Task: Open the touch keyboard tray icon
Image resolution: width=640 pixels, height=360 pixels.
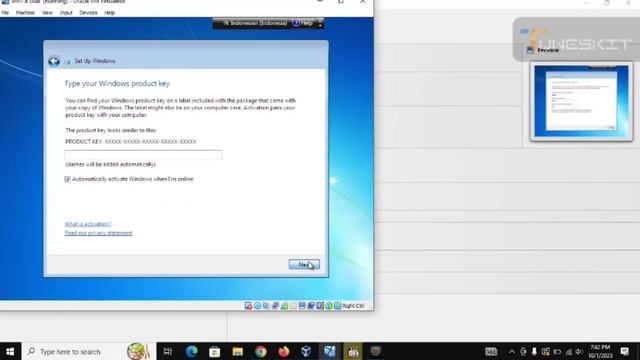Action: coord(491,351)
